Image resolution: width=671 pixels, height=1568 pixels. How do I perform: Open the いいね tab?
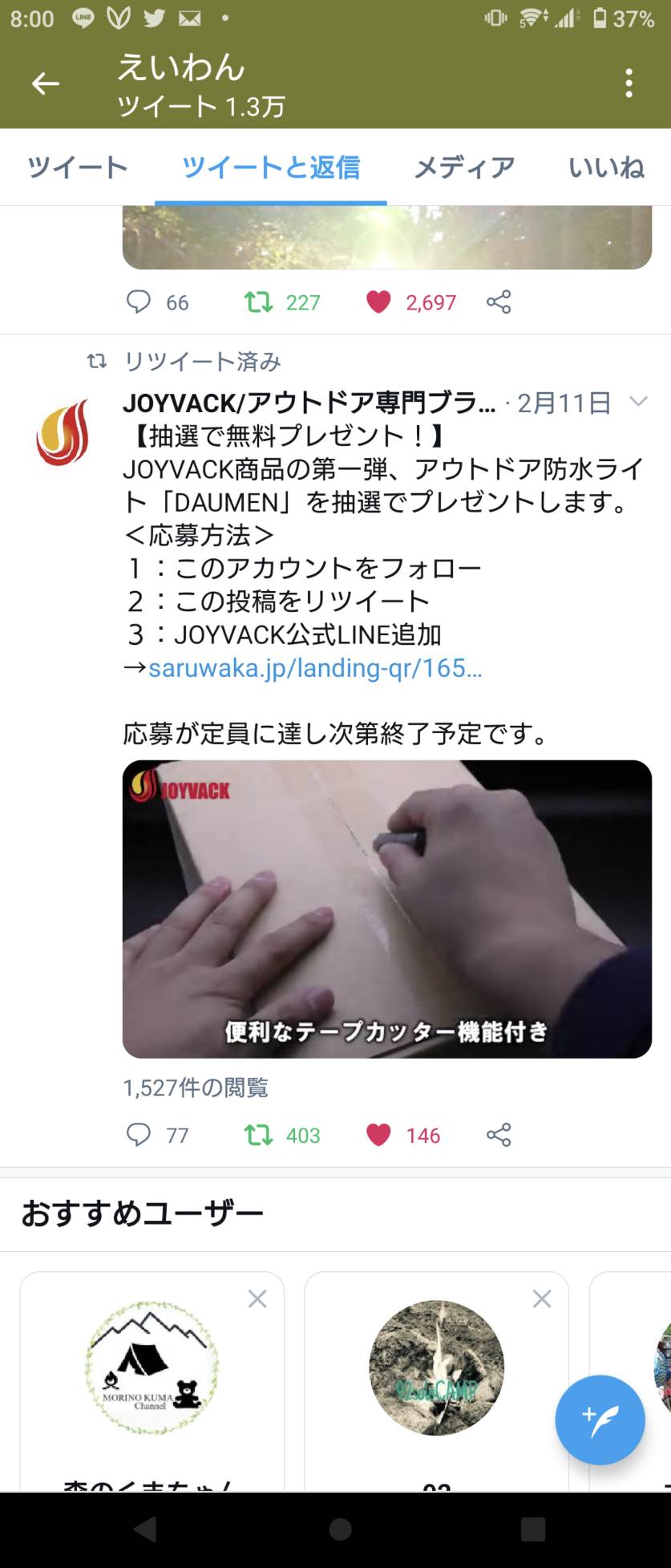coord(606,167)
